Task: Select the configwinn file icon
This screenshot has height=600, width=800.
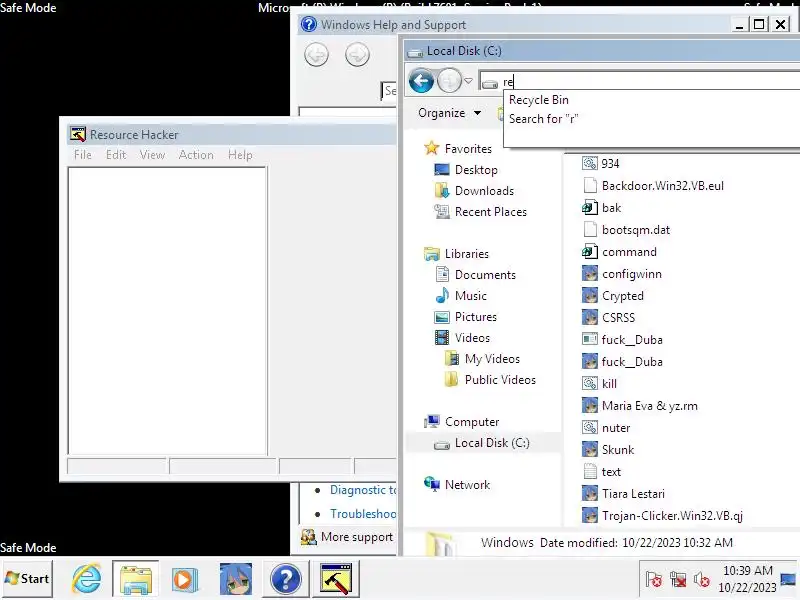Action: coord(590,273)
